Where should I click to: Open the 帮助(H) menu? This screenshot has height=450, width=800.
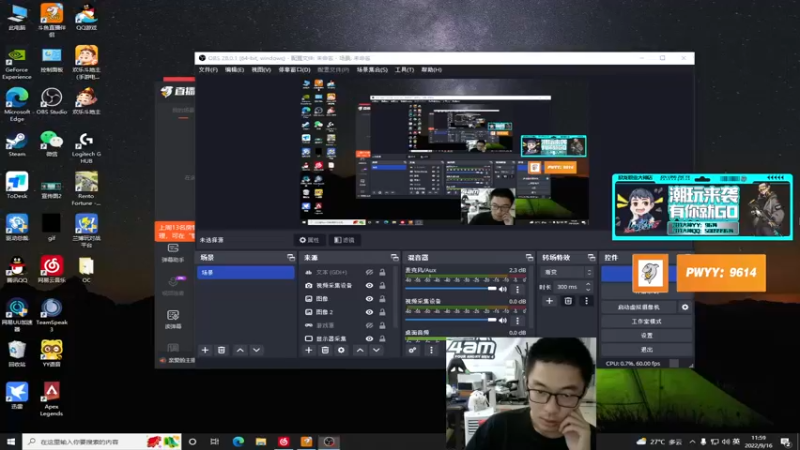(431, 70)
